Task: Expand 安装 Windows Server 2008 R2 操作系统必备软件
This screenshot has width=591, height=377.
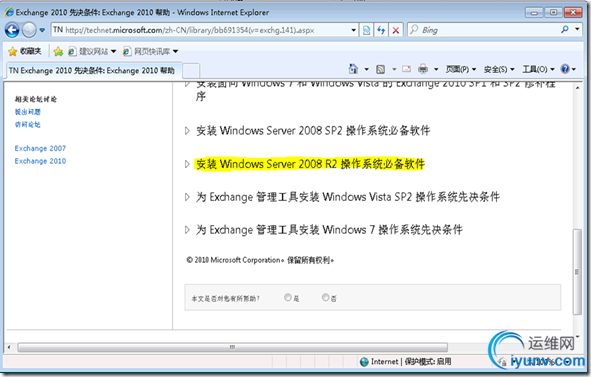Action: [x=187, y=164]
